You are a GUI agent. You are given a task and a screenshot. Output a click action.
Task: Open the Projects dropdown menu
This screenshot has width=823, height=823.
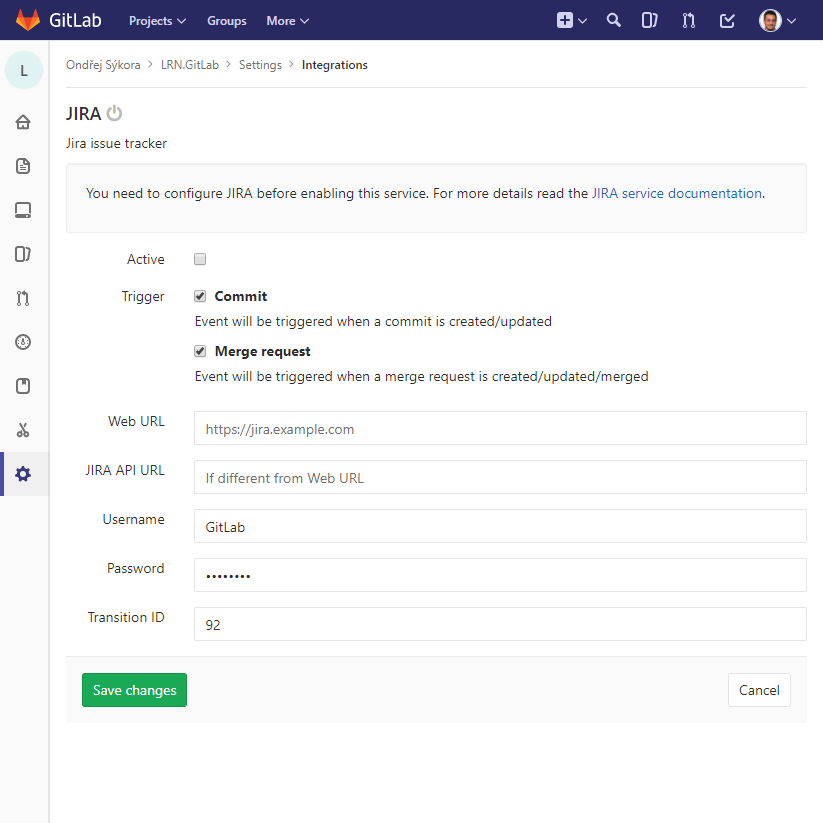pyautogui.click(x=157, y=21)
